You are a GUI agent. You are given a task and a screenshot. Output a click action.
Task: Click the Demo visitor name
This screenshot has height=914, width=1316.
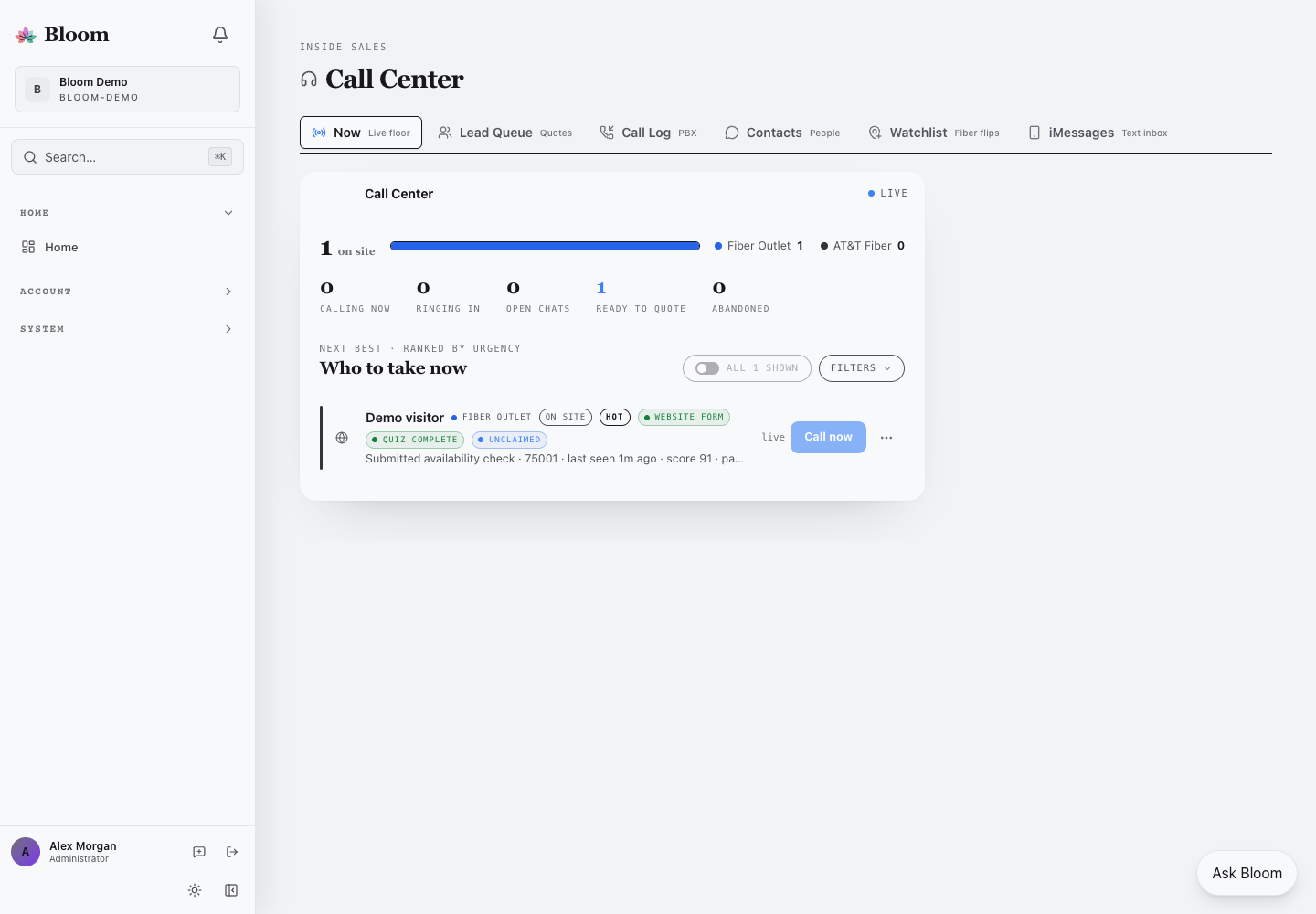[x=405, y=418]
